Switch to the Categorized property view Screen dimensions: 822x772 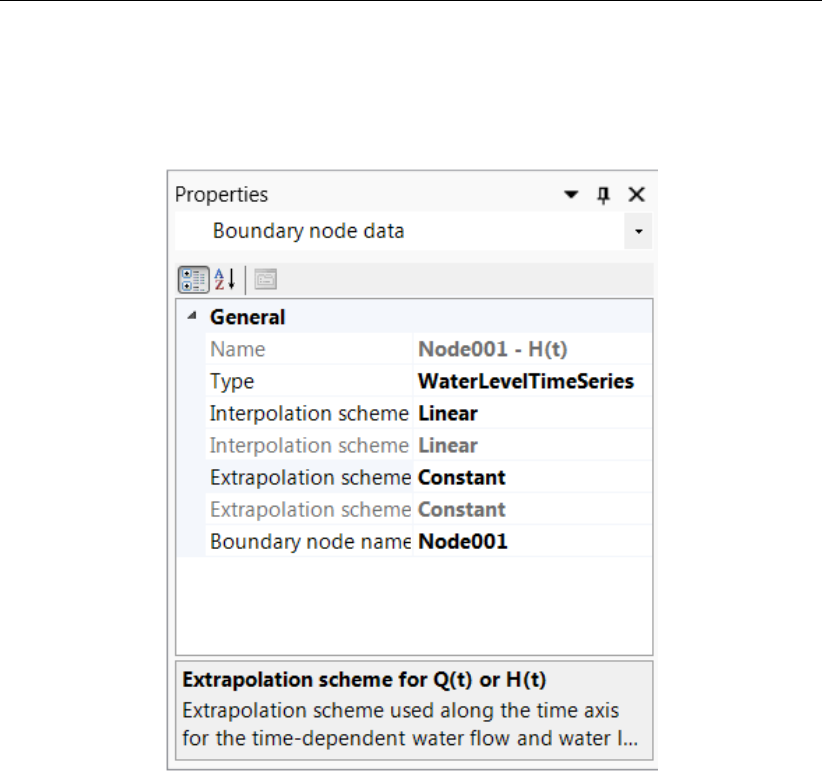(x=195, y=281)
